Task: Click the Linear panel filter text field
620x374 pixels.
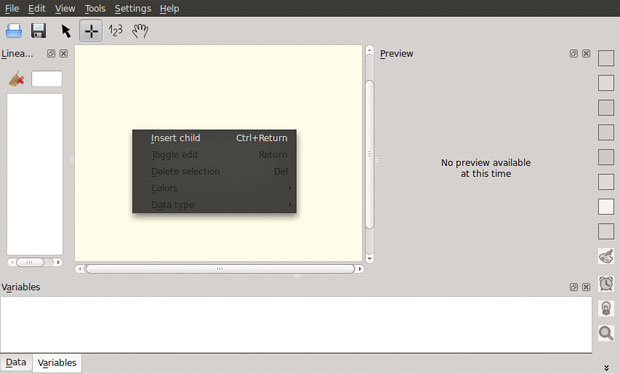Action: point(47,79)
